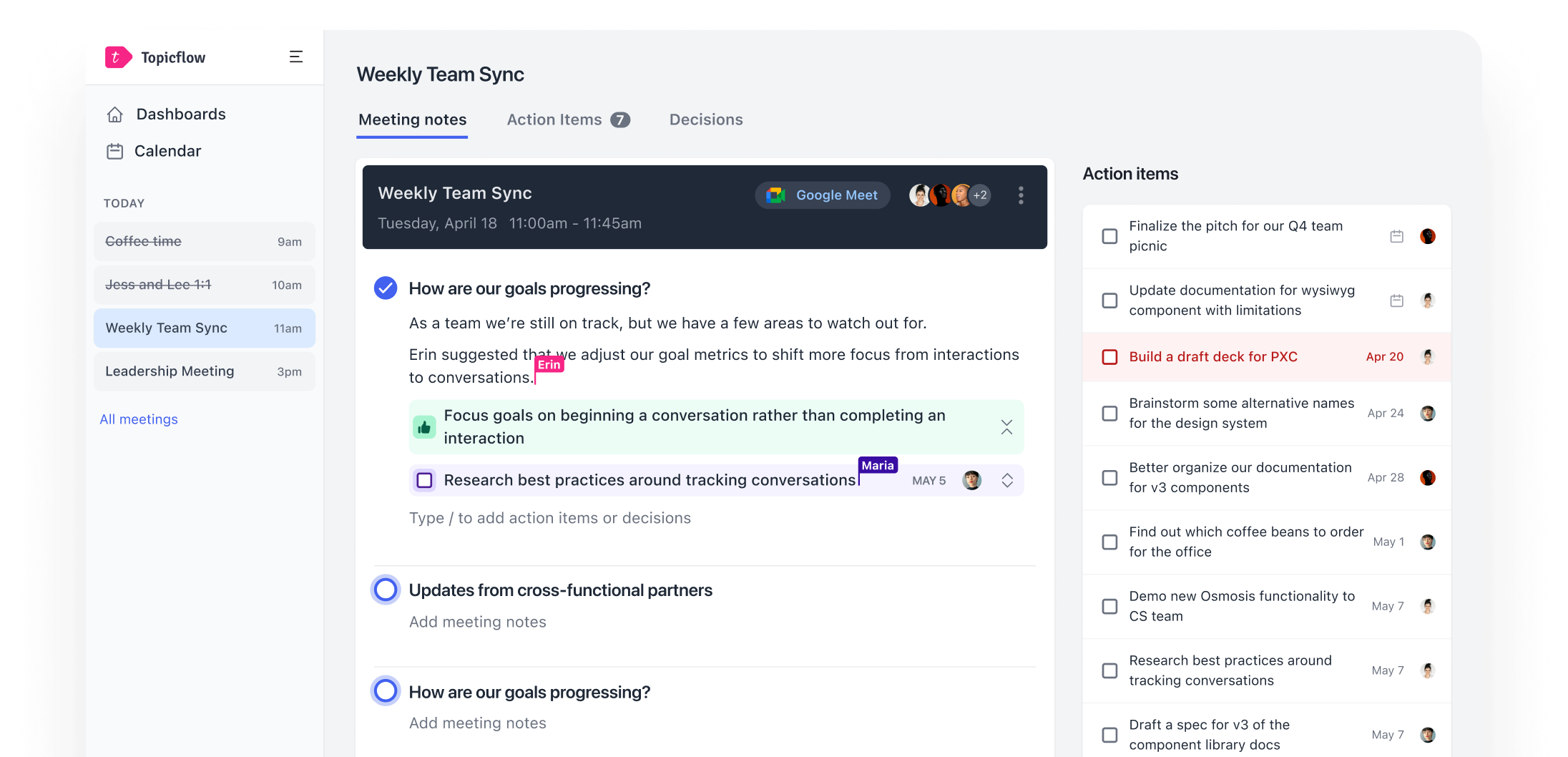The width and height of the screenshot is (1568, 757).
Task: Switch to the Meeting notes tab
Action: point(413,120)
